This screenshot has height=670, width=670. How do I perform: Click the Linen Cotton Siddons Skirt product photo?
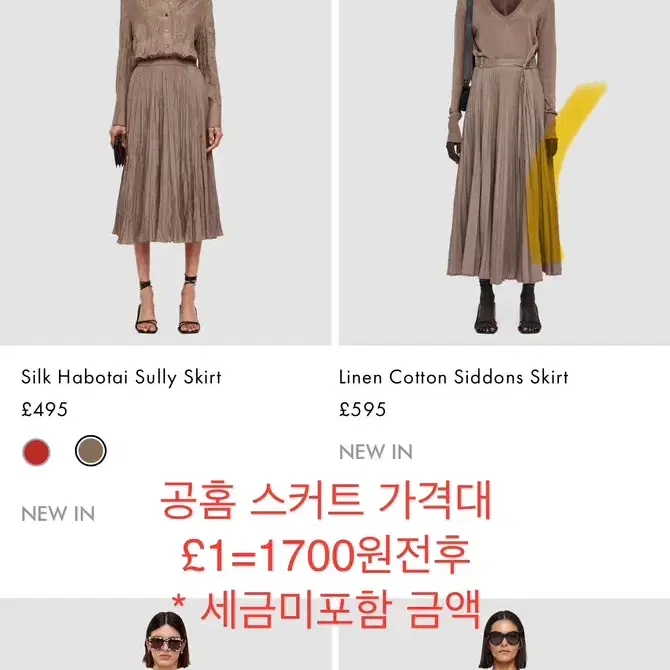504,172
